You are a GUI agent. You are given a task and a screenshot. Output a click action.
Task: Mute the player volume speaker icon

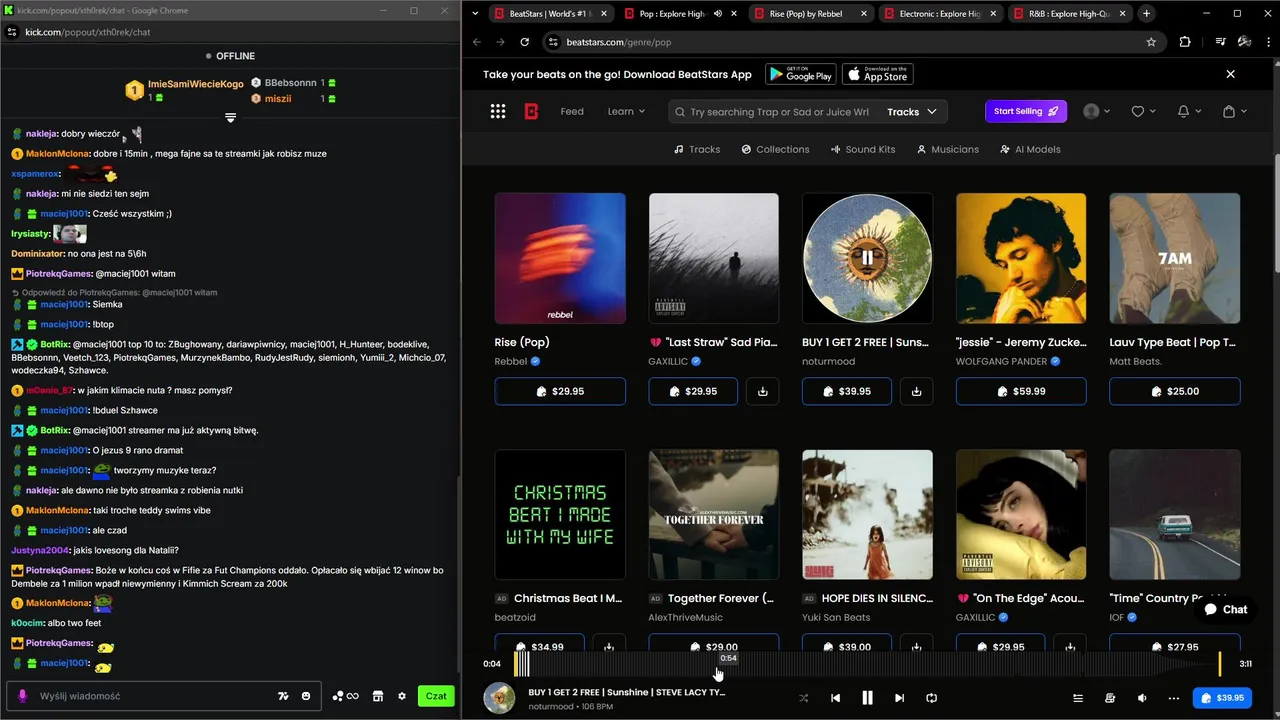coord(1142,698)
